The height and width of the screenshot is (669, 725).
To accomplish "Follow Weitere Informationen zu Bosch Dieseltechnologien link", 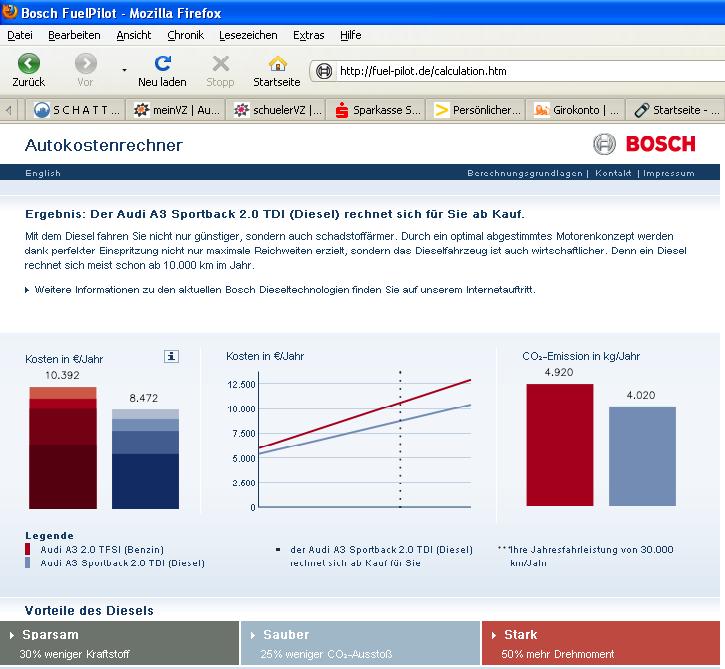I will pyautogui.click(x=285, y=290).
